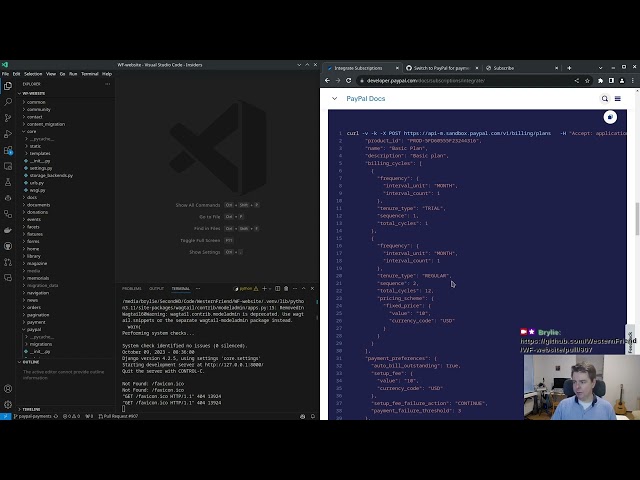640x480 pixels.
Task: Open the Terminal menu in the menu bar
Action: (x=90, y=74)
